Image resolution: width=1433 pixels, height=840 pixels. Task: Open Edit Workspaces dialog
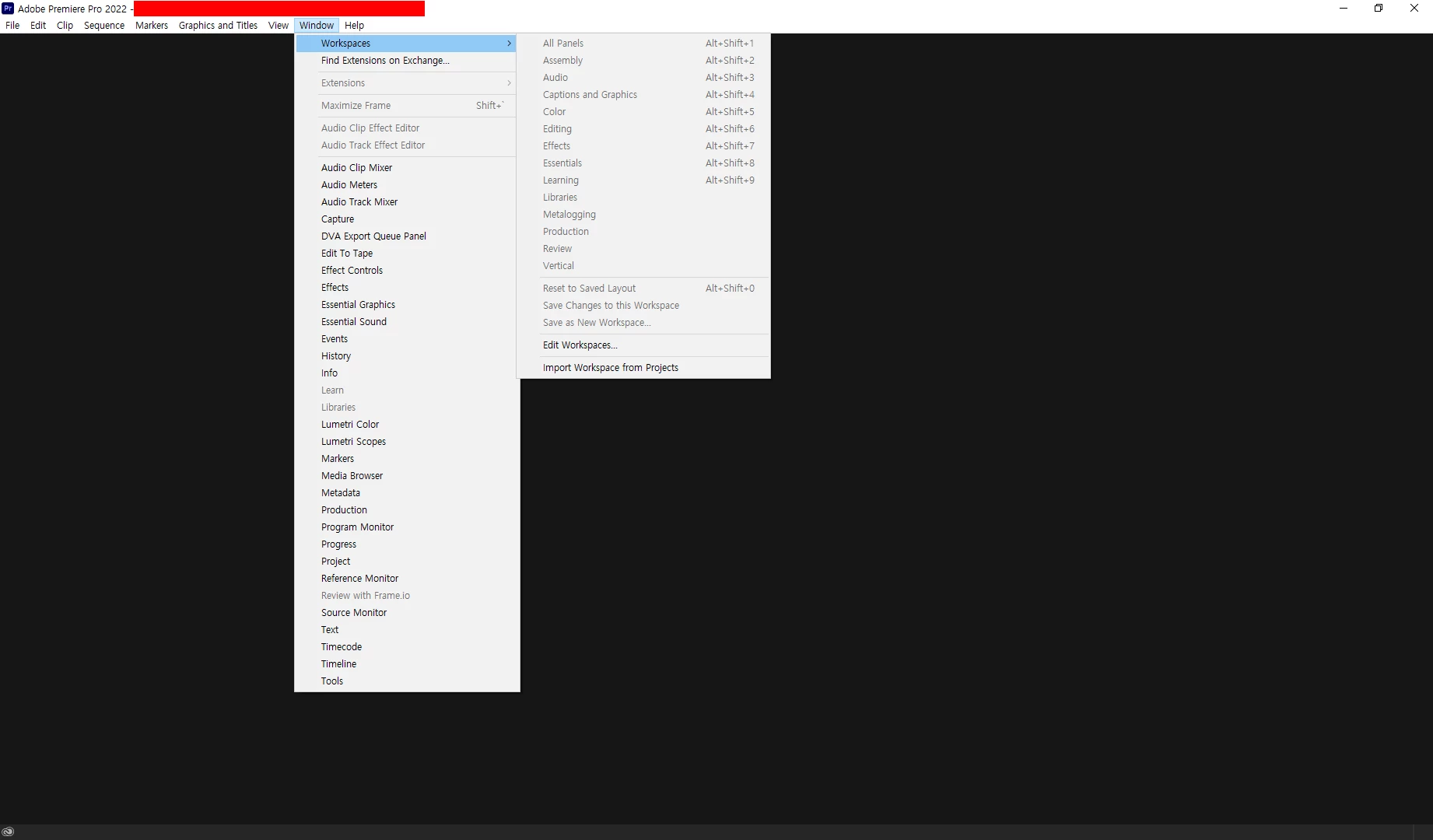[x=643, y=345]
